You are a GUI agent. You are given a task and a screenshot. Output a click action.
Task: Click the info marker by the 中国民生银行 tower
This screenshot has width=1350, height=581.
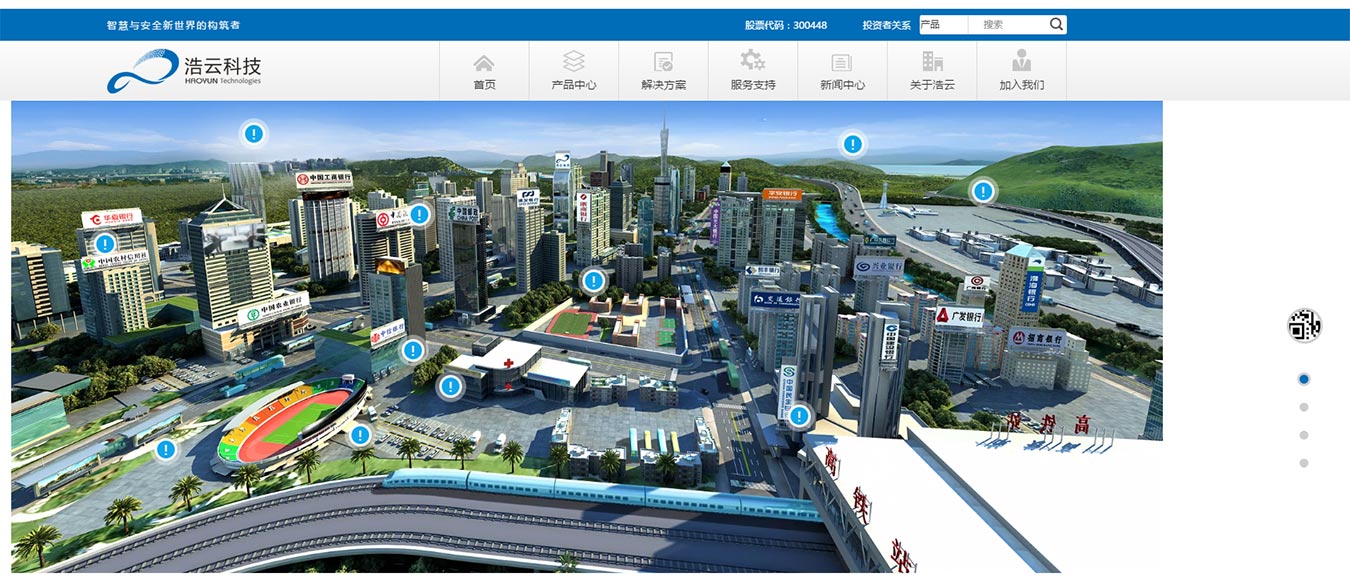(x=799, y=417)
